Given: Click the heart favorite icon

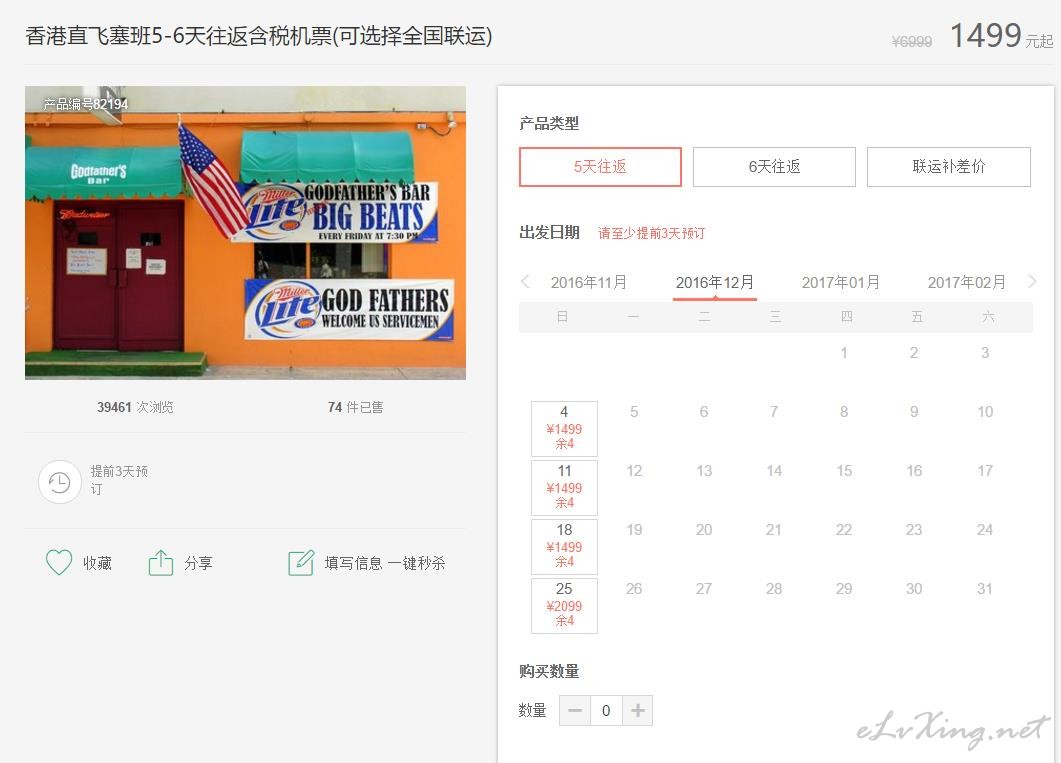Looking at the screenshot, I should click(x=59, y=562).
